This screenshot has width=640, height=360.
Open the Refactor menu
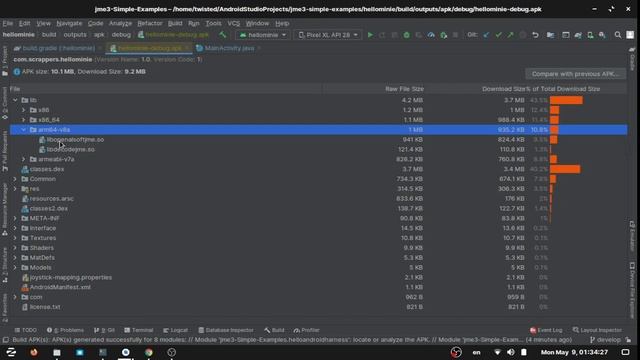(149, 23)
